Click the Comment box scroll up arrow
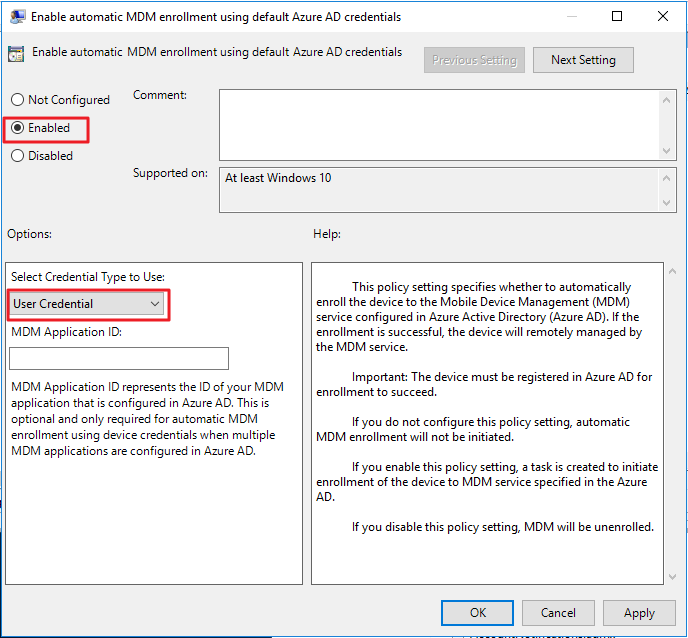This screenshot has width=688, height=638. (666, 100)
